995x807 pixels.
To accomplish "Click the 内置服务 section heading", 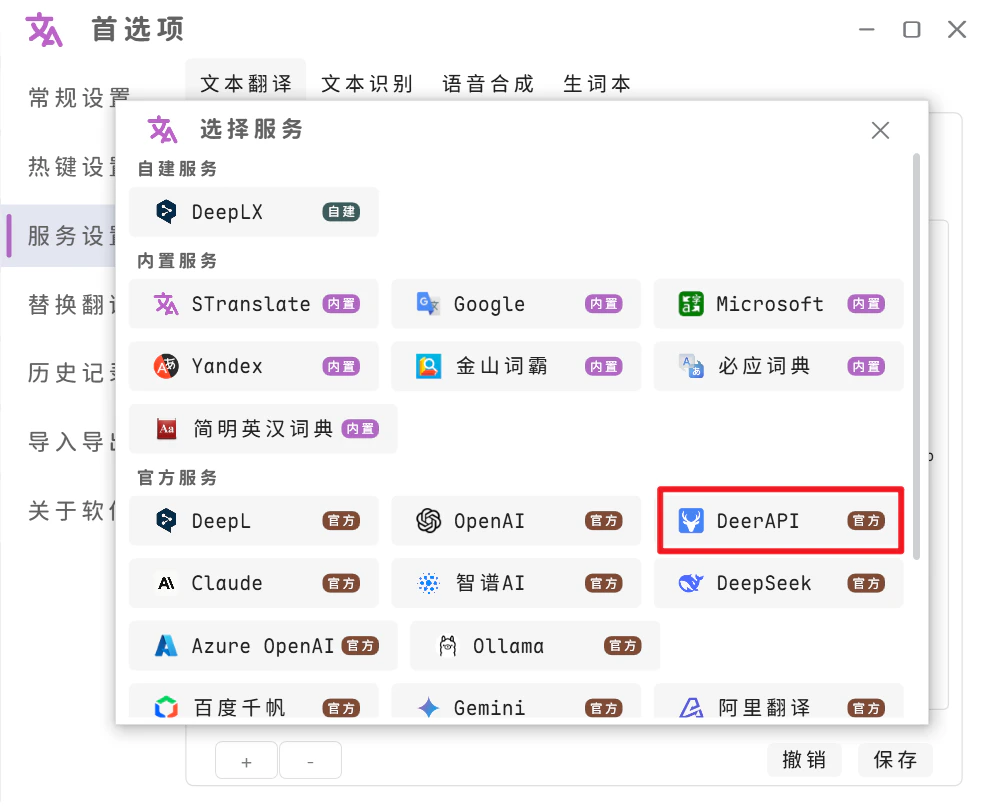I will [177, 261].
